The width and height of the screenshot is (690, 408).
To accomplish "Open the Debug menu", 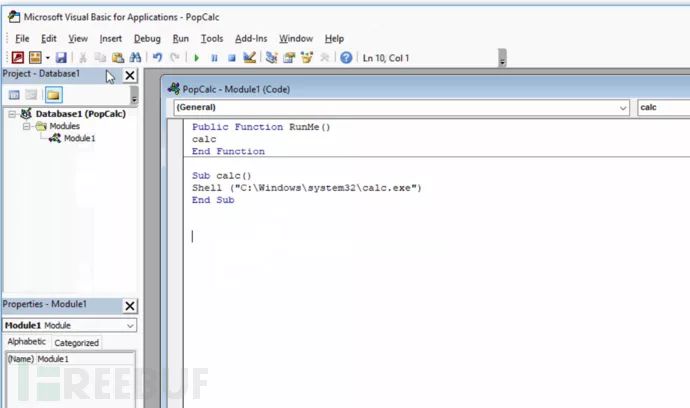I will pyautogui.click(x=147, y=39).
